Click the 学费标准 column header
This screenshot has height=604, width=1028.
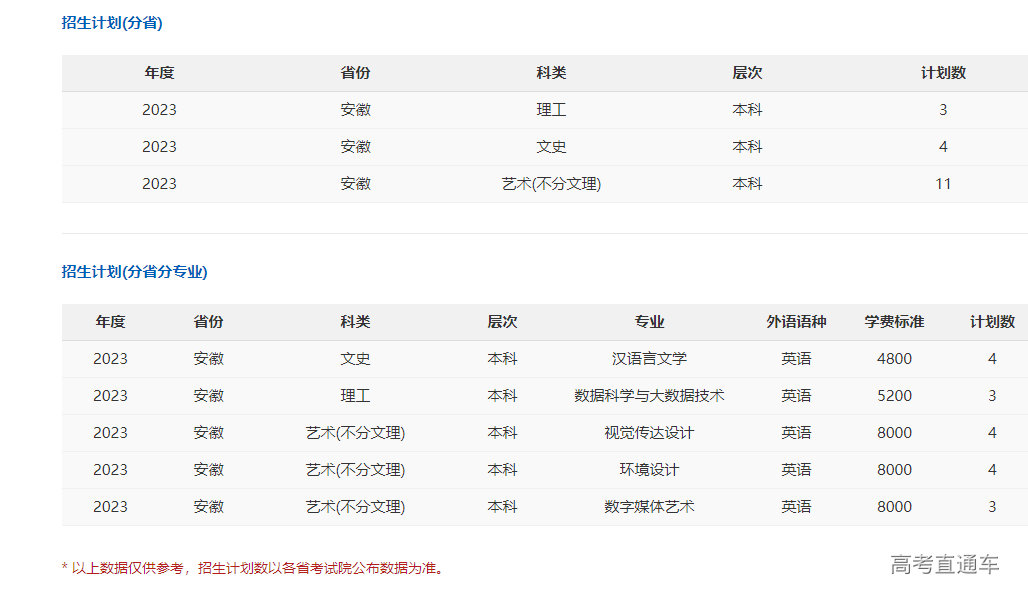coord(894,321)
